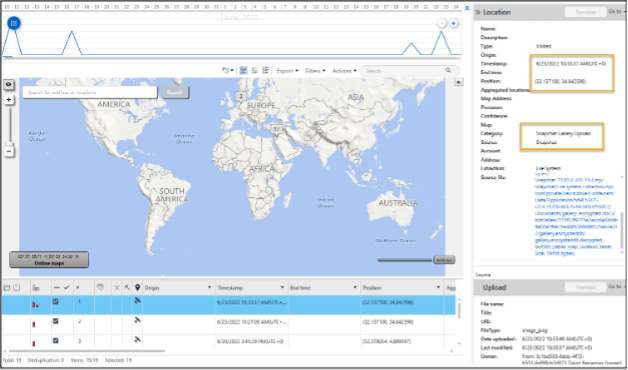Click the table Search field

(409, 71)
